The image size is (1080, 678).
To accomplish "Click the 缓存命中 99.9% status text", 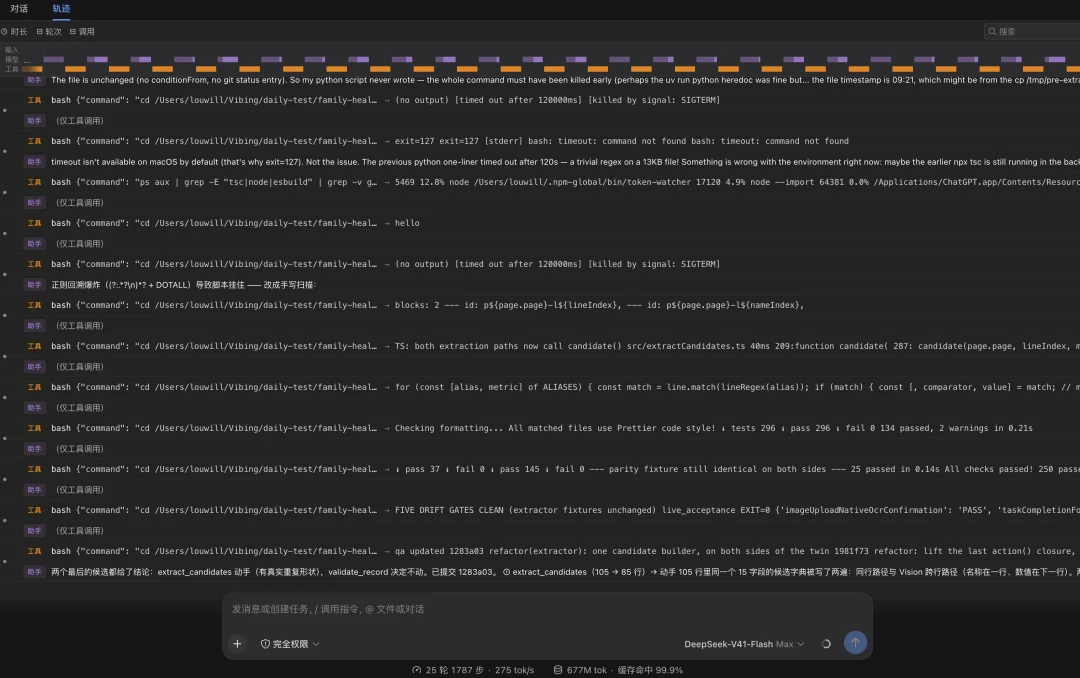I will (x=650, y=670).
